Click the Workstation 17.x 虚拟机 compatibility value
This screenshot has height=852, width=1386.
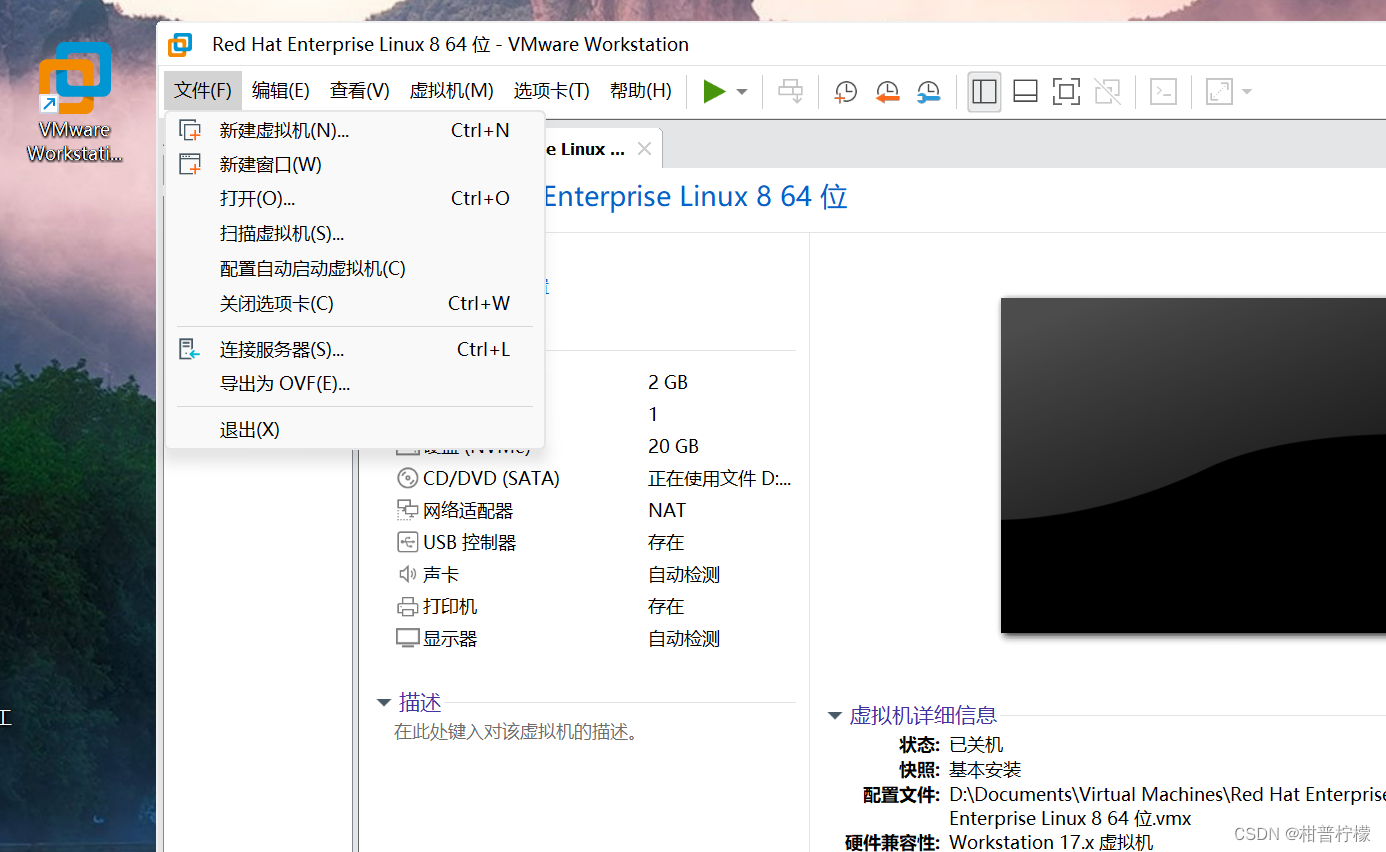1051,842
